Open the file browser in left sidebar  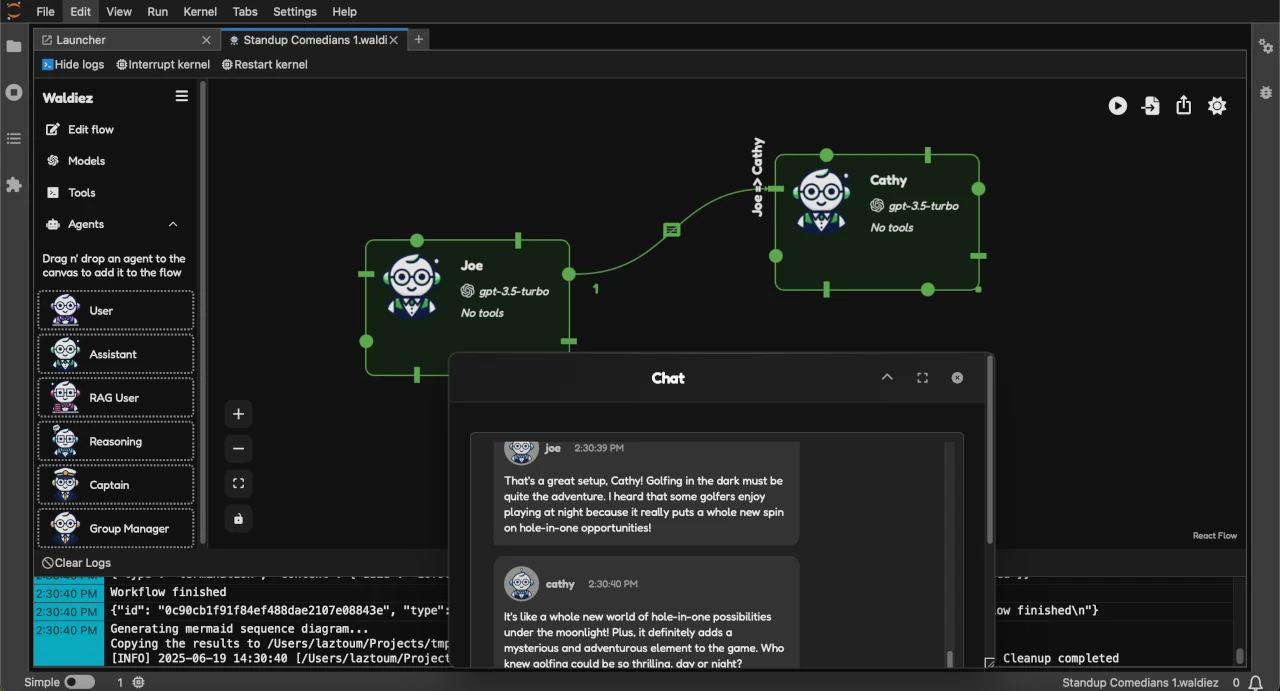(x=14, y=46)
